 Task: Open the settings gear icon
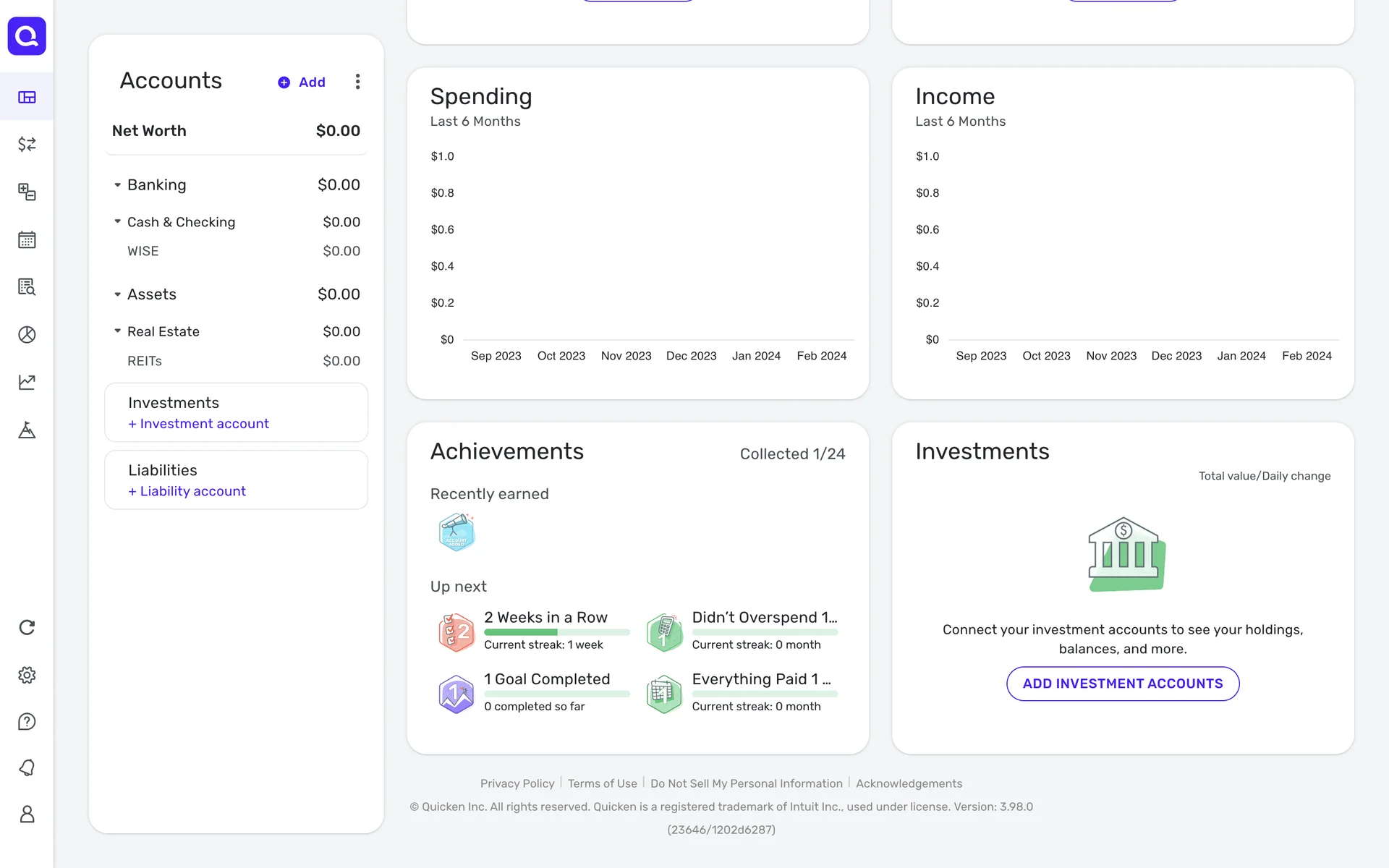coord(27,675)
